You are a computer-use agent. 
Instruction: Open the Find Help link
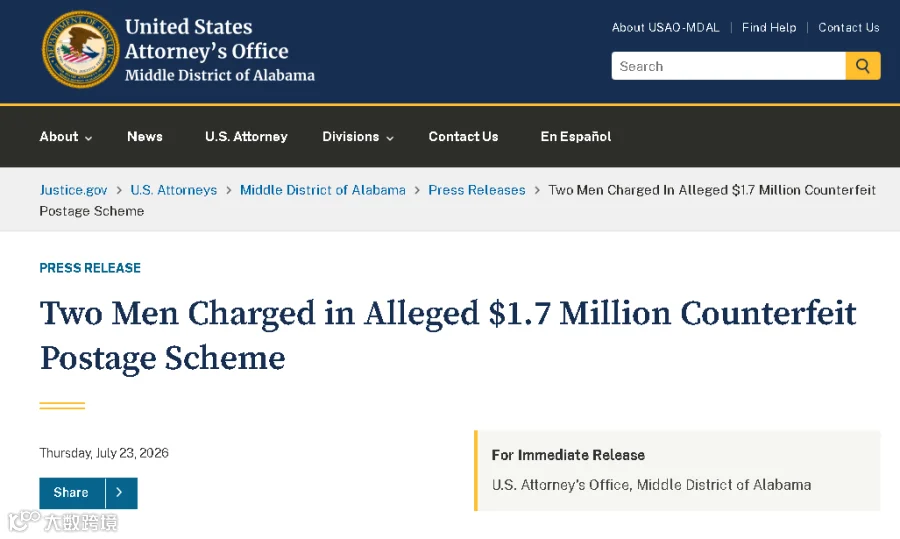(769, 28)
